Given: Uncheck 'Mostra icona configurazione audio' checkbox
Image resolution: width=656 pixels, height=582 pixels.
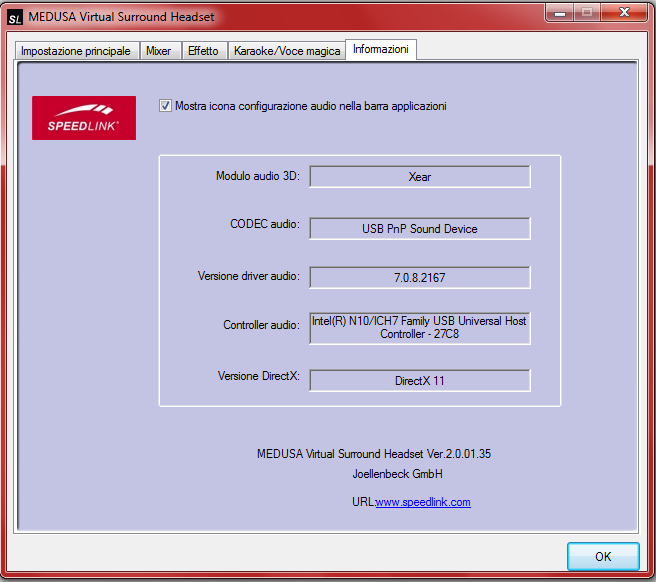Looking at the screenshot, I should [x=165, y=106].
